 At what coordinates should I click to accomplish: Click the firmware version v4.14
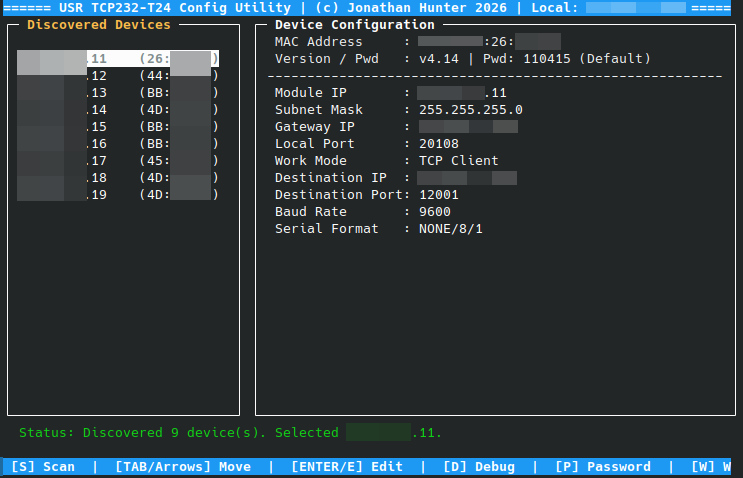(439, 59)
